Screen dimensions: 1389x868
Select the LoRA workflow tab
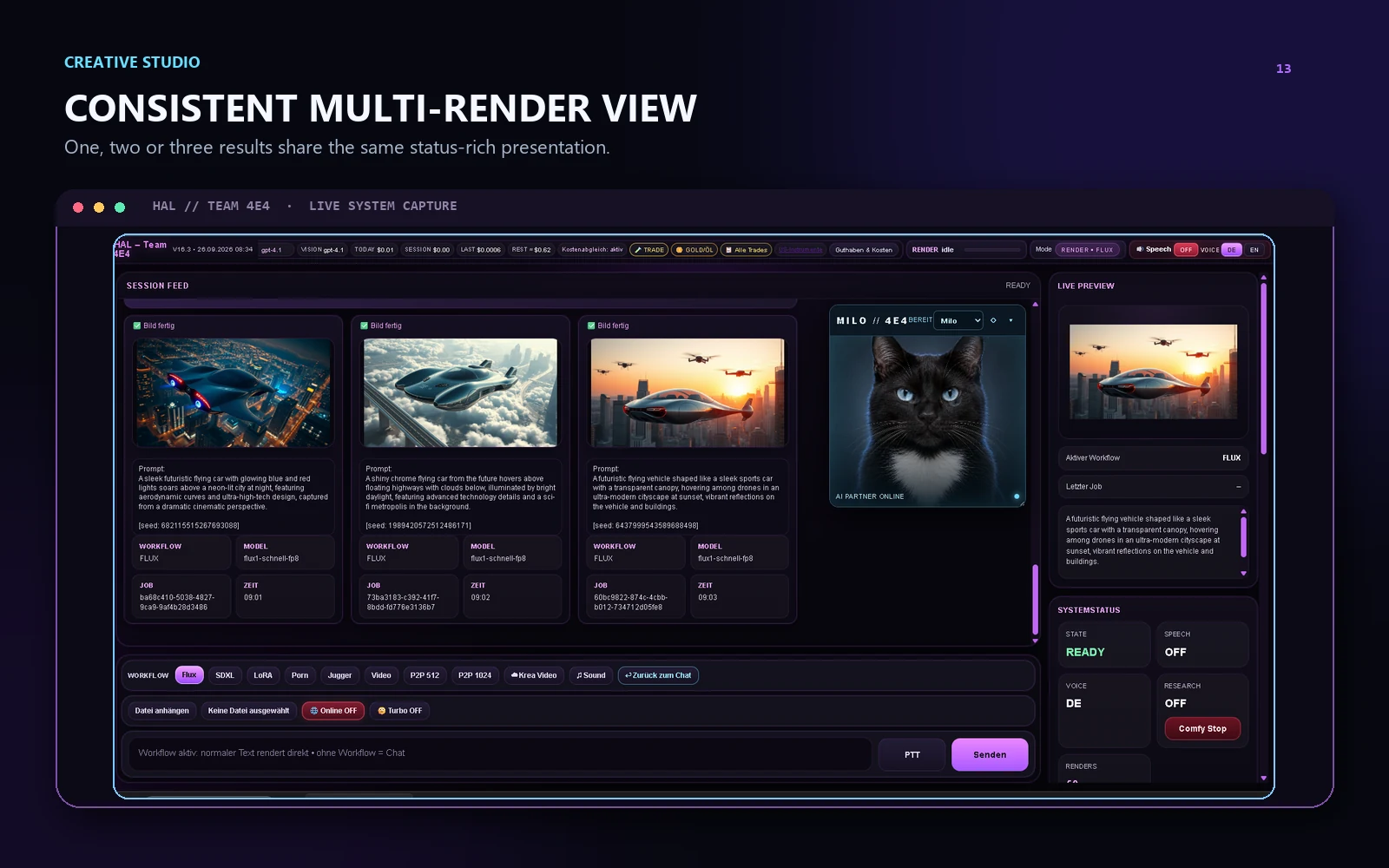coord(263,675)
